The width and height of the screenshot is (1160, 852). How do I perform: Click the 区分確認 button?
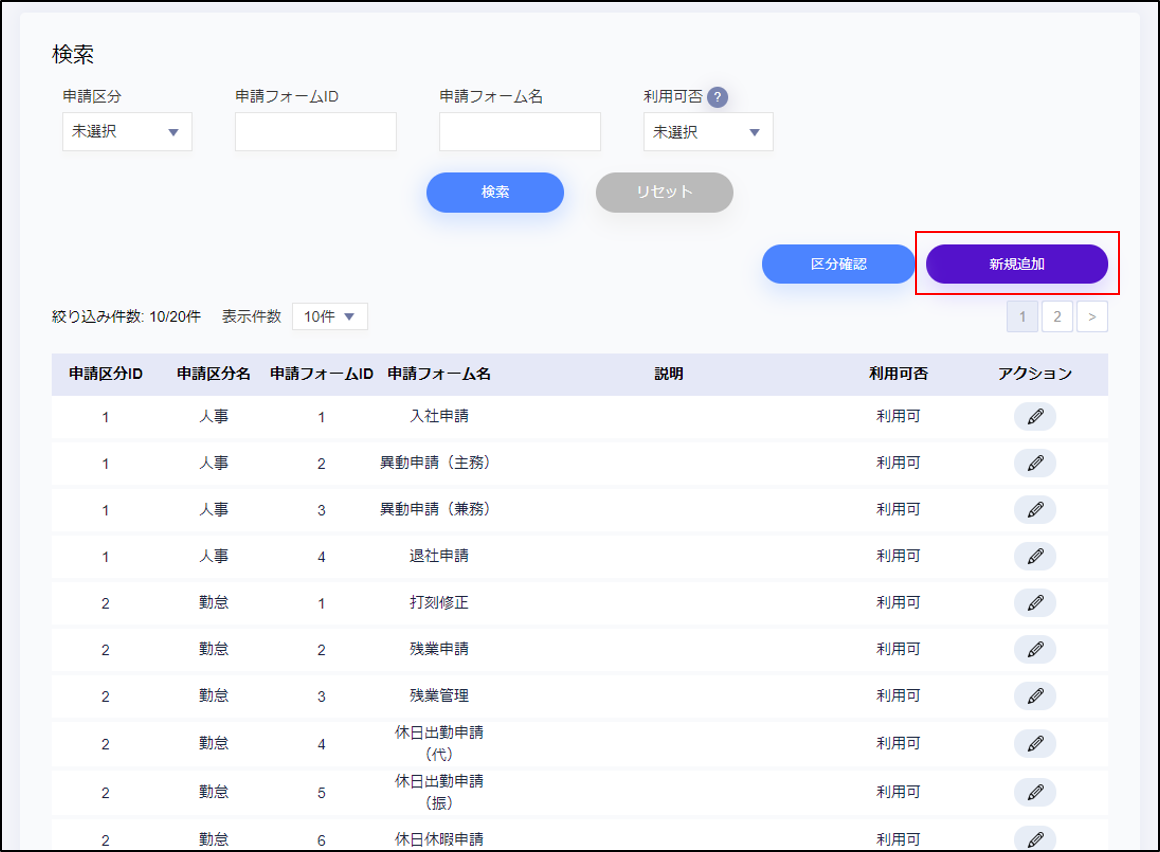[838, 264]
